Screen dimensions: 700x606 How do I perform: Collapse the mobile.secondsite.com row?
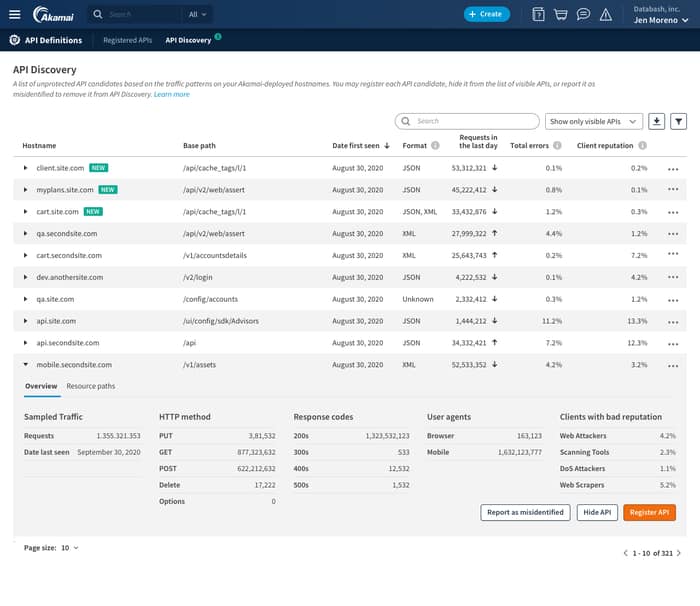[x=26, y=365]
